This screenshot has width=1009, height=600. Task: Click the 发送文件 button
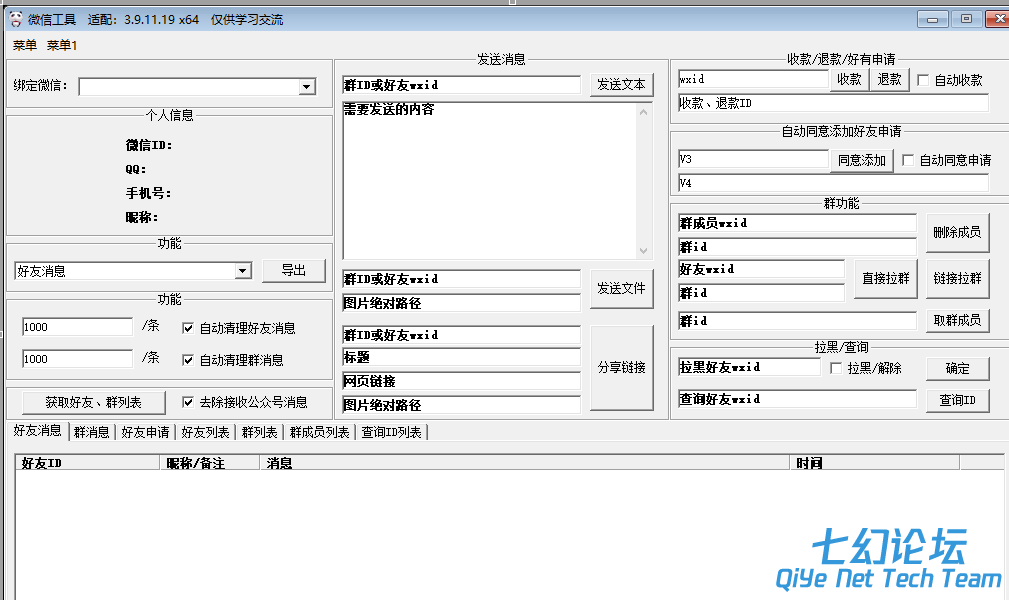coord(621,288)
